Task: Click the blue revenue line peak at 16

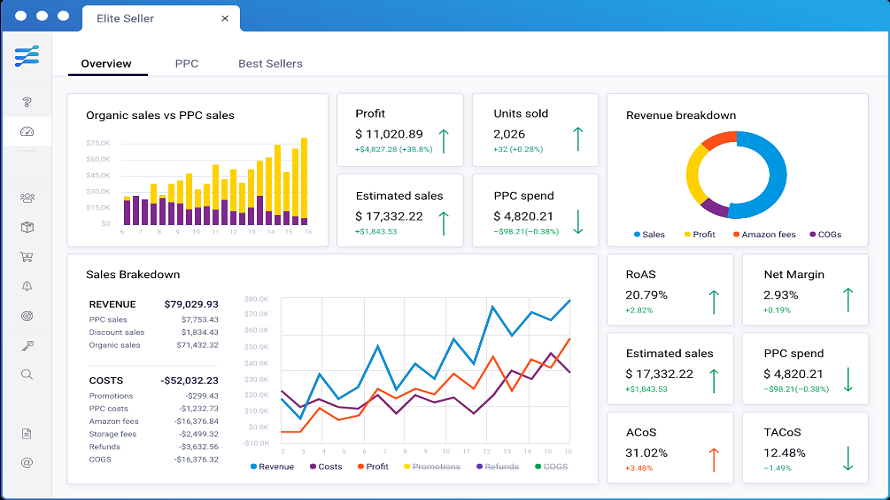Action: (569, 301)
